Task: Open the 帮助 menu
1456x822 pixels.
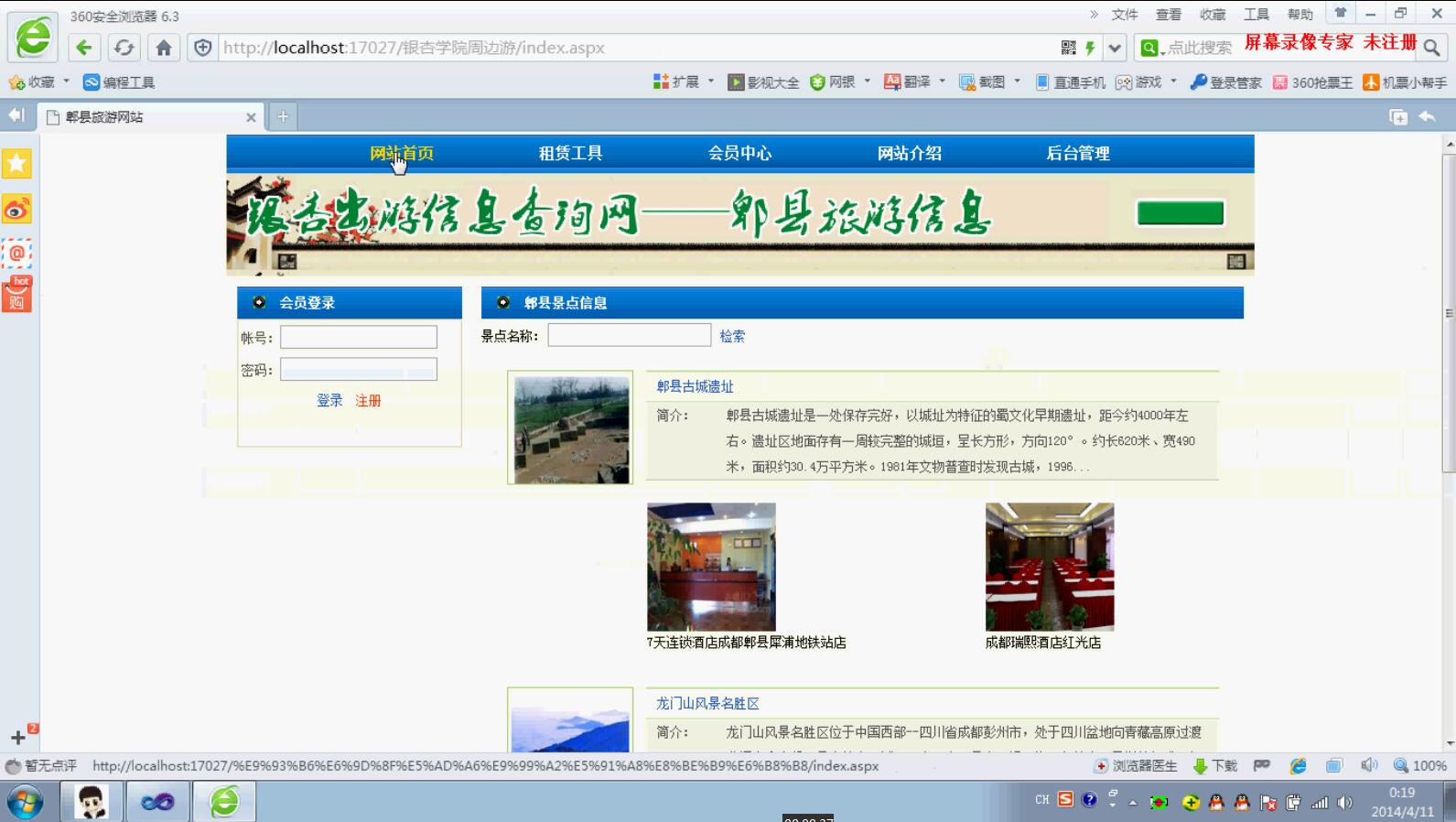Action: click(x=1300, y=15)
